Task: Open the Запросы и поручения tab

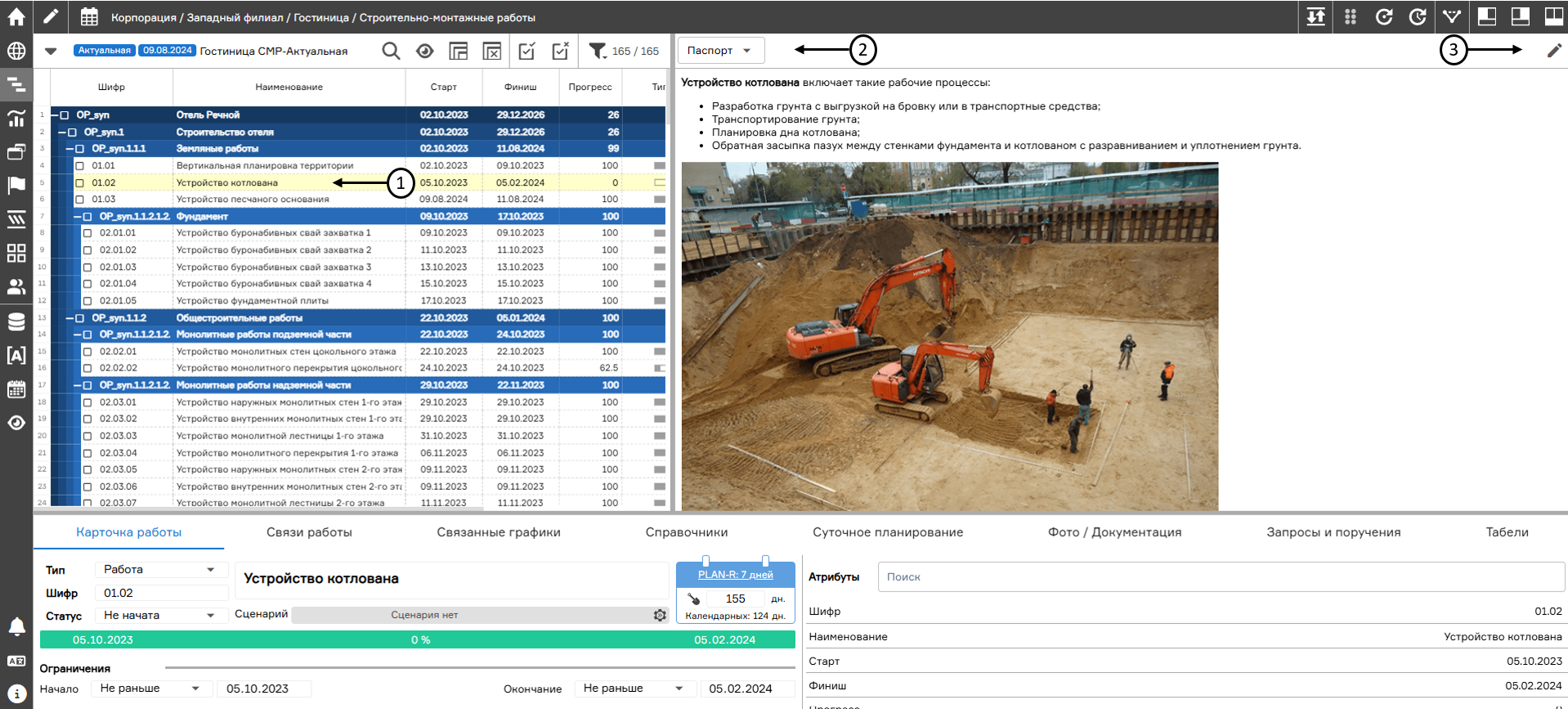Action: (x=1333, y=532)
